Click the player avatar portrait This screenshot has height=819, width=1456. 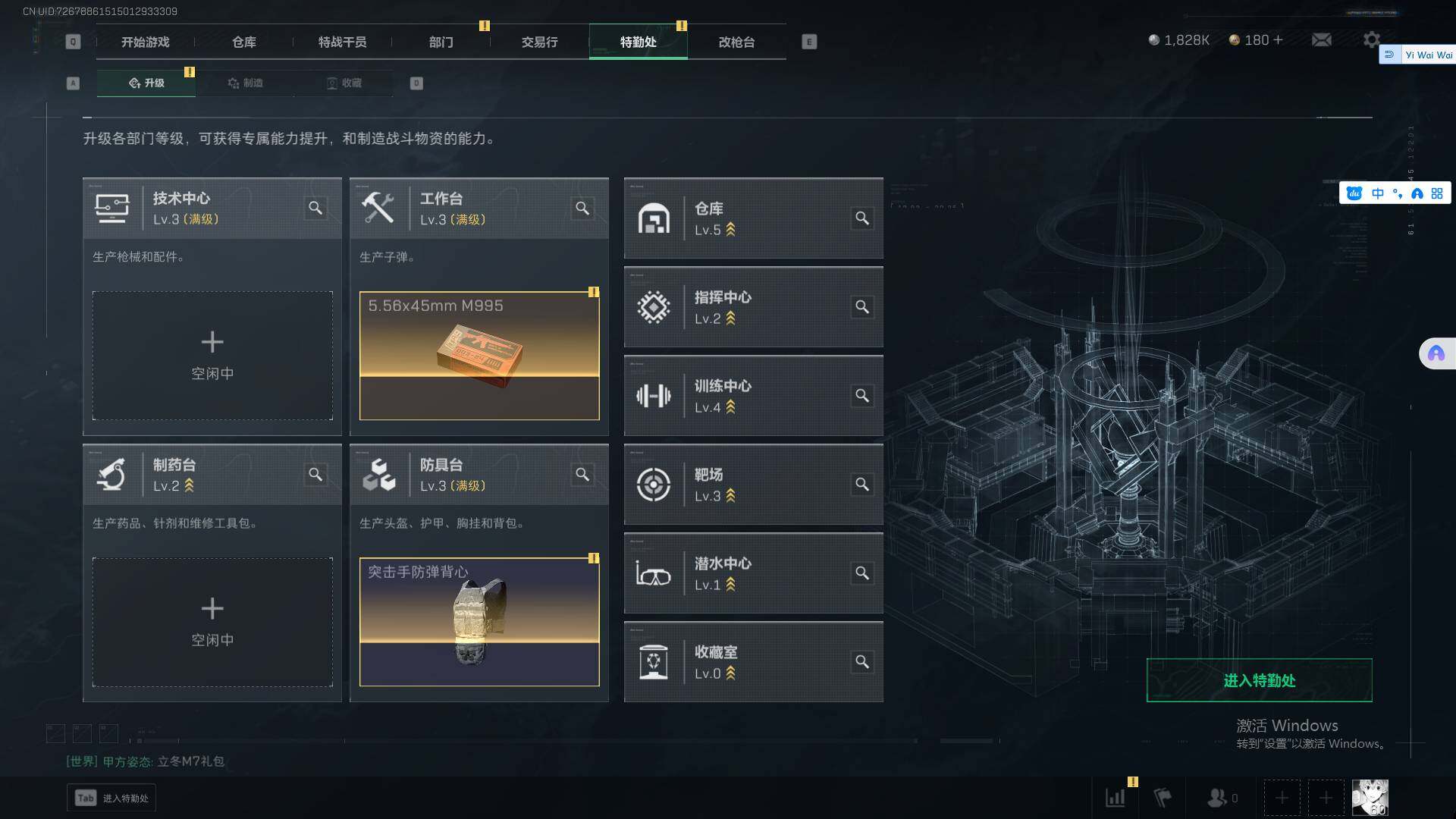point(1370,798)
